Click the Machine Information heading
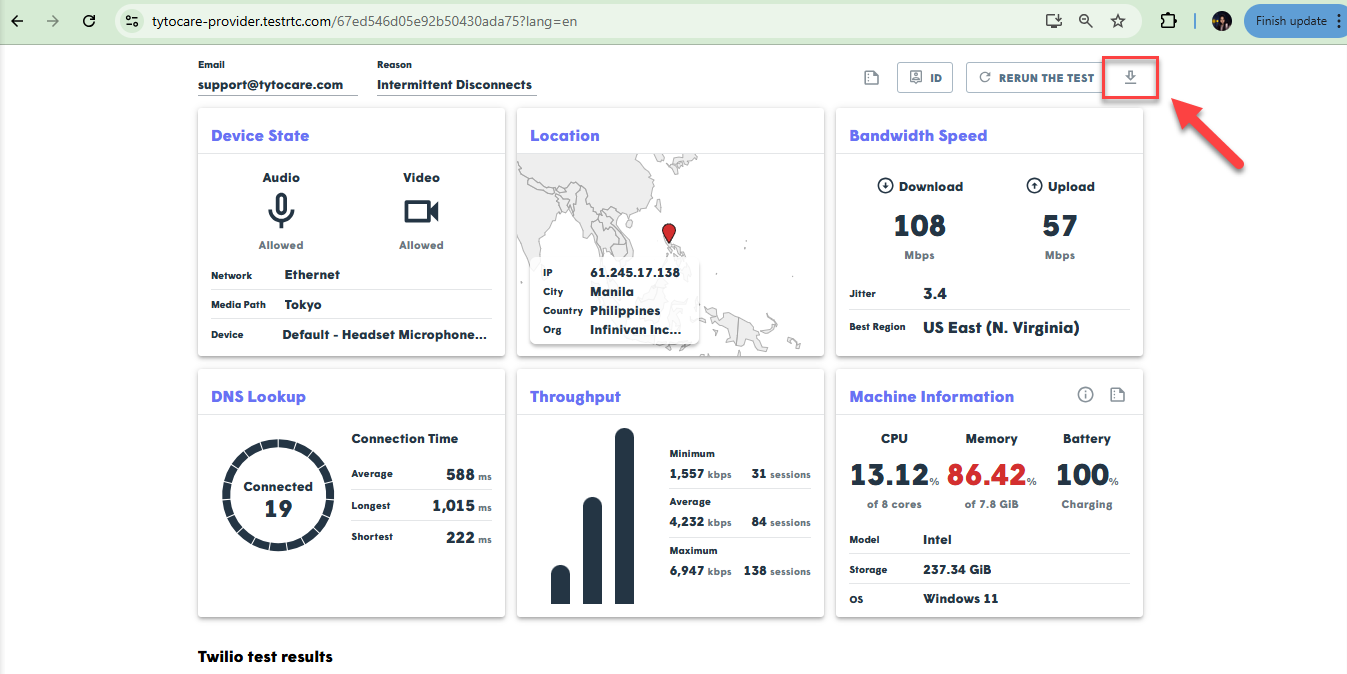This screenshot has width=1347, height=674. click(x=931, y=397)
